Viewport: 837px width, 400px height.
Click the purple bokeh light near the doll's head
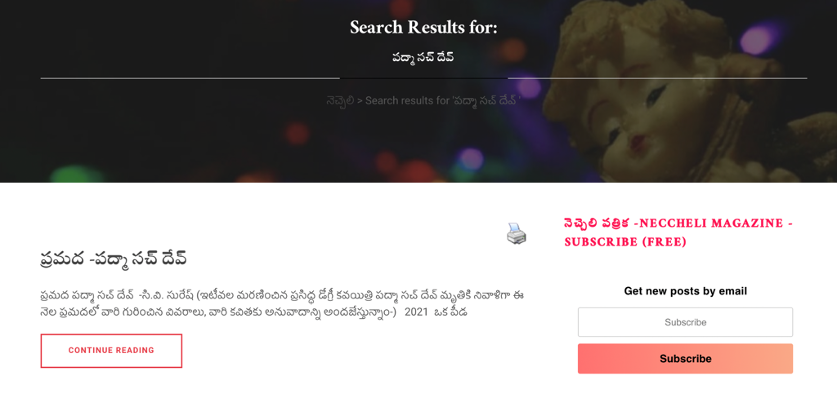tap(756, 40)
